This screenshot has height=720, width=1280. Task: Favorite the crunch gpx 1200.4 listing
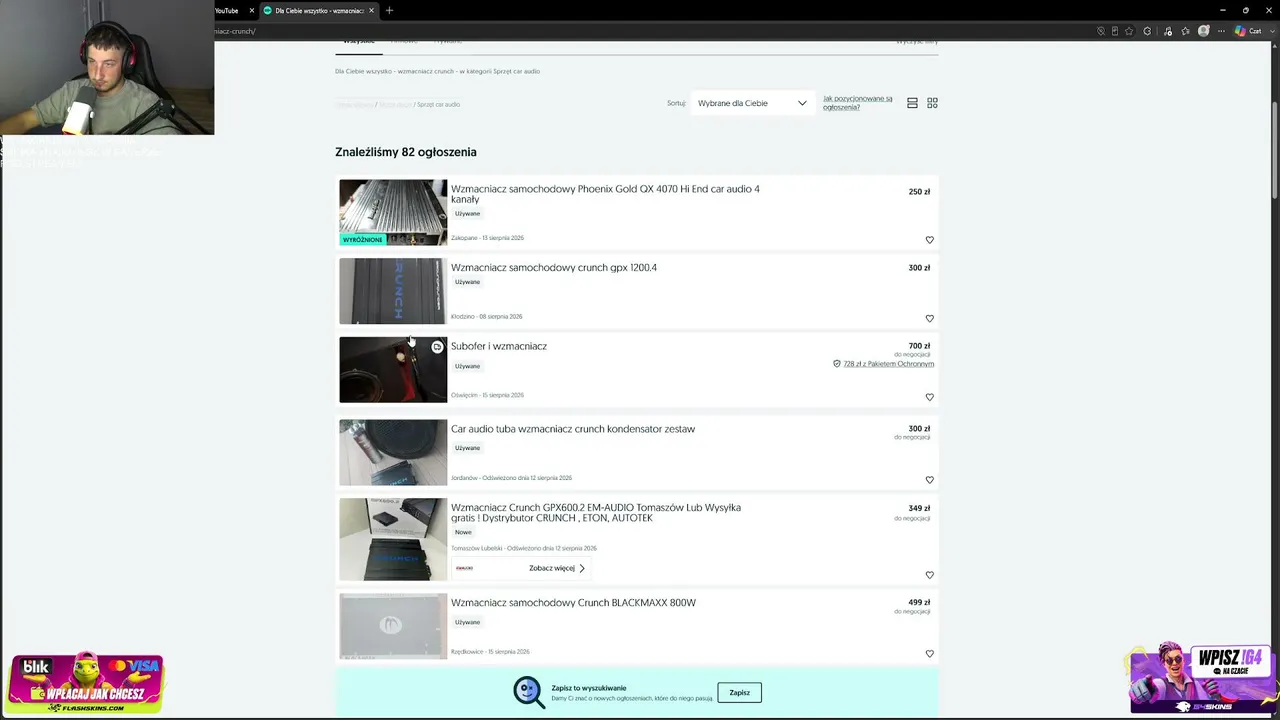929,318
